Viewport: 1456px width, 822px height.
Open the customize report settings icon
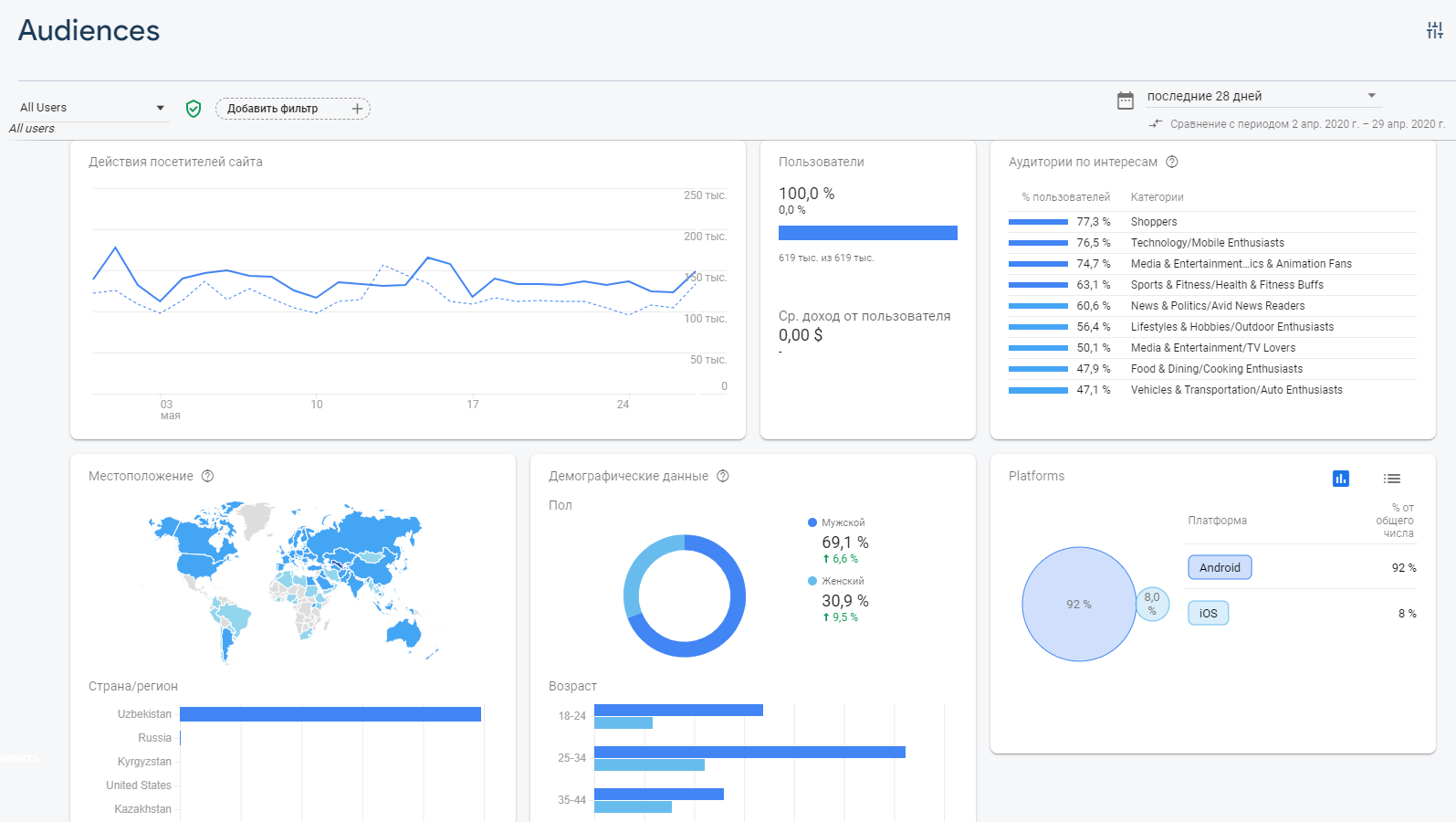tap(1435, 30)
